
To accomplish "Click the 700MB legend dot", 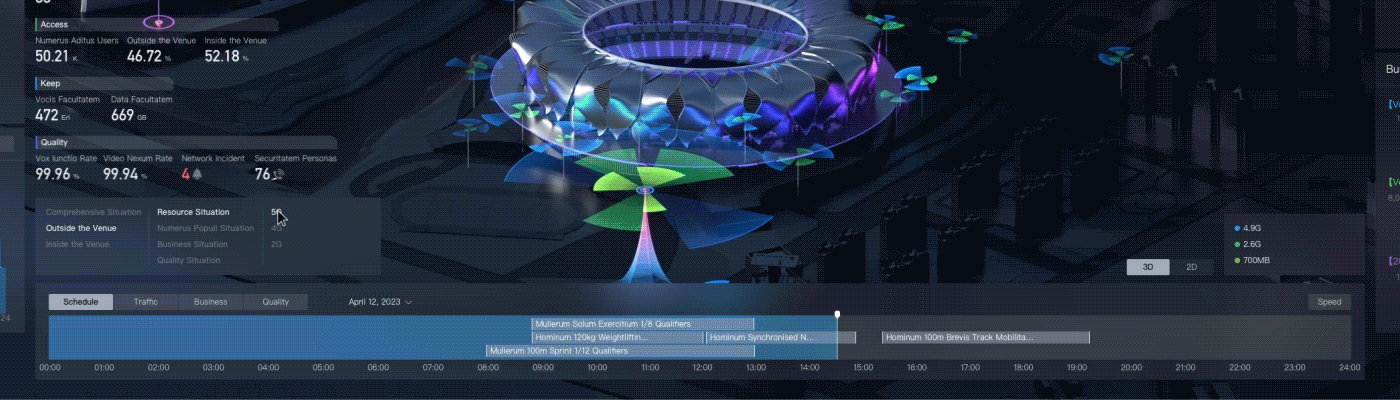I will (1237, 260).
